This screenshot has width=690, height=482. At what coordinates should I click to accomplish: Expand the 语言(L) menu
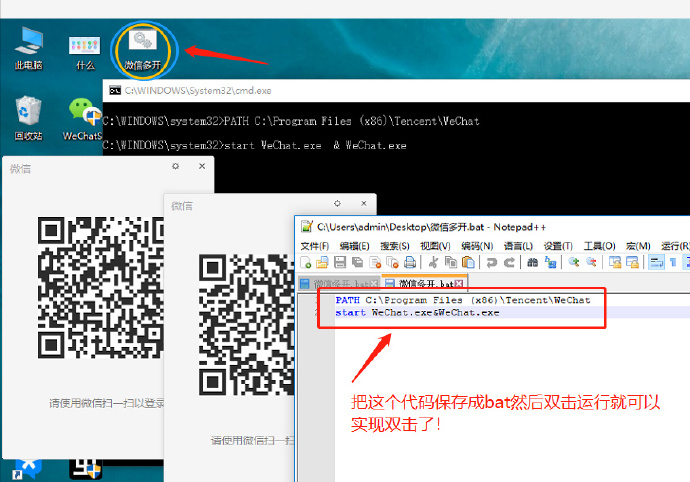point(518,246)
